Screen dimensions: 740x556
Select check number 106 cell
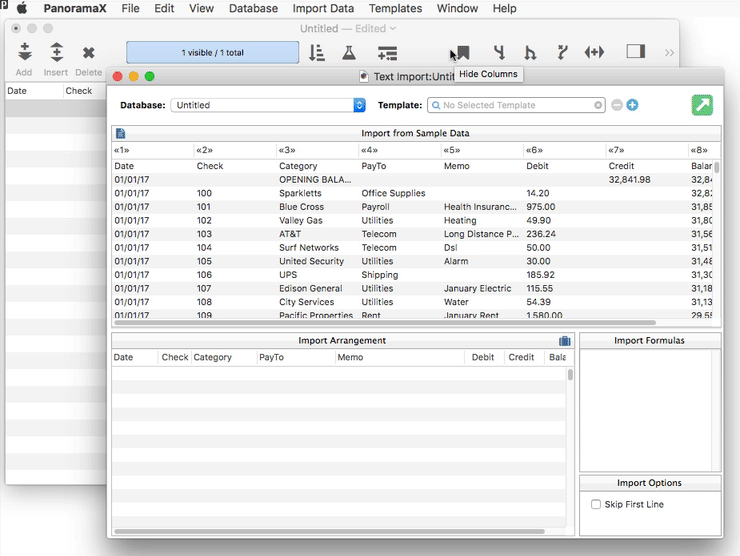tap(204, 275)
